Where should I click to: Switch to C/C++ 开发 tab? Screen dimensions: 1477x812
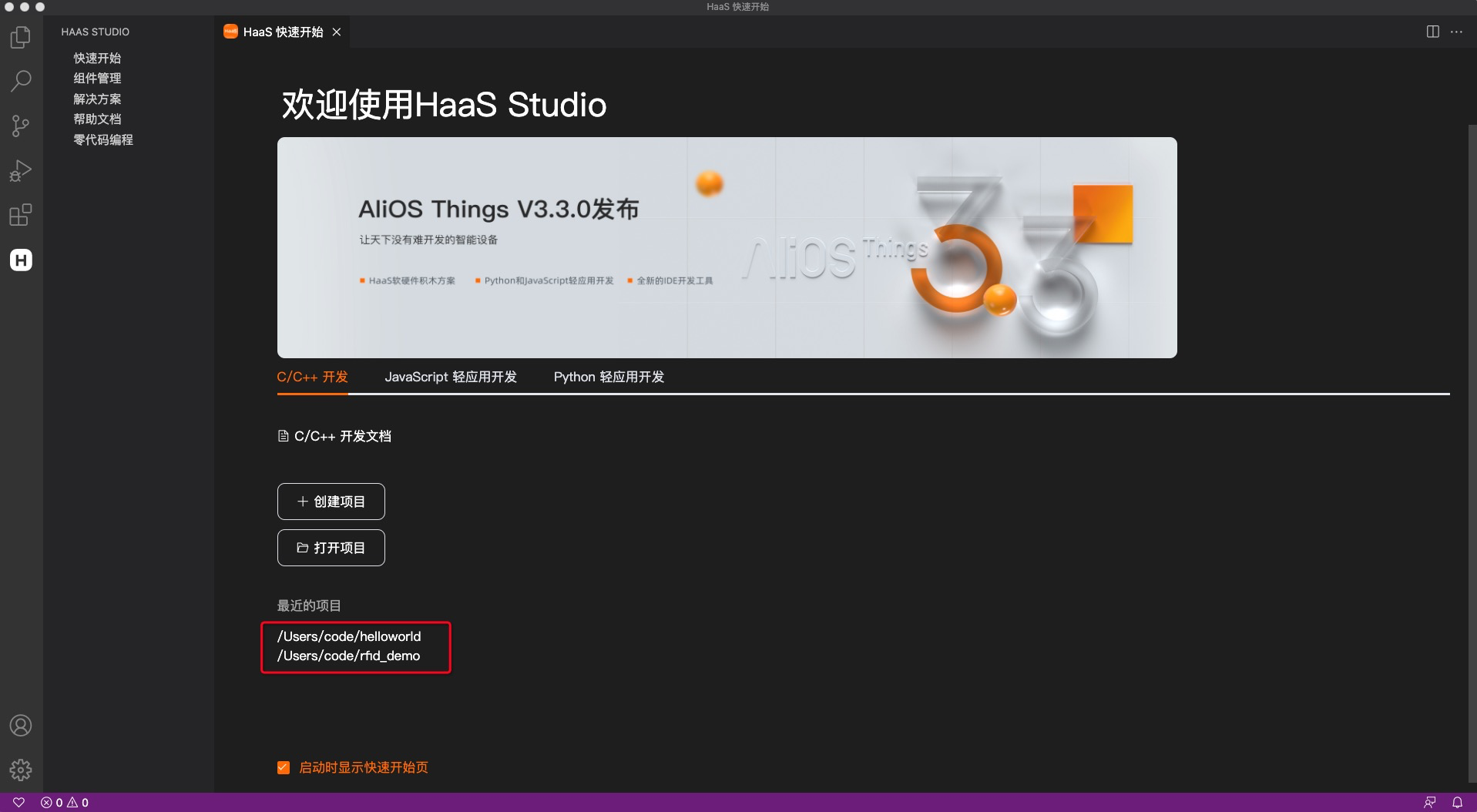[312, 377]
